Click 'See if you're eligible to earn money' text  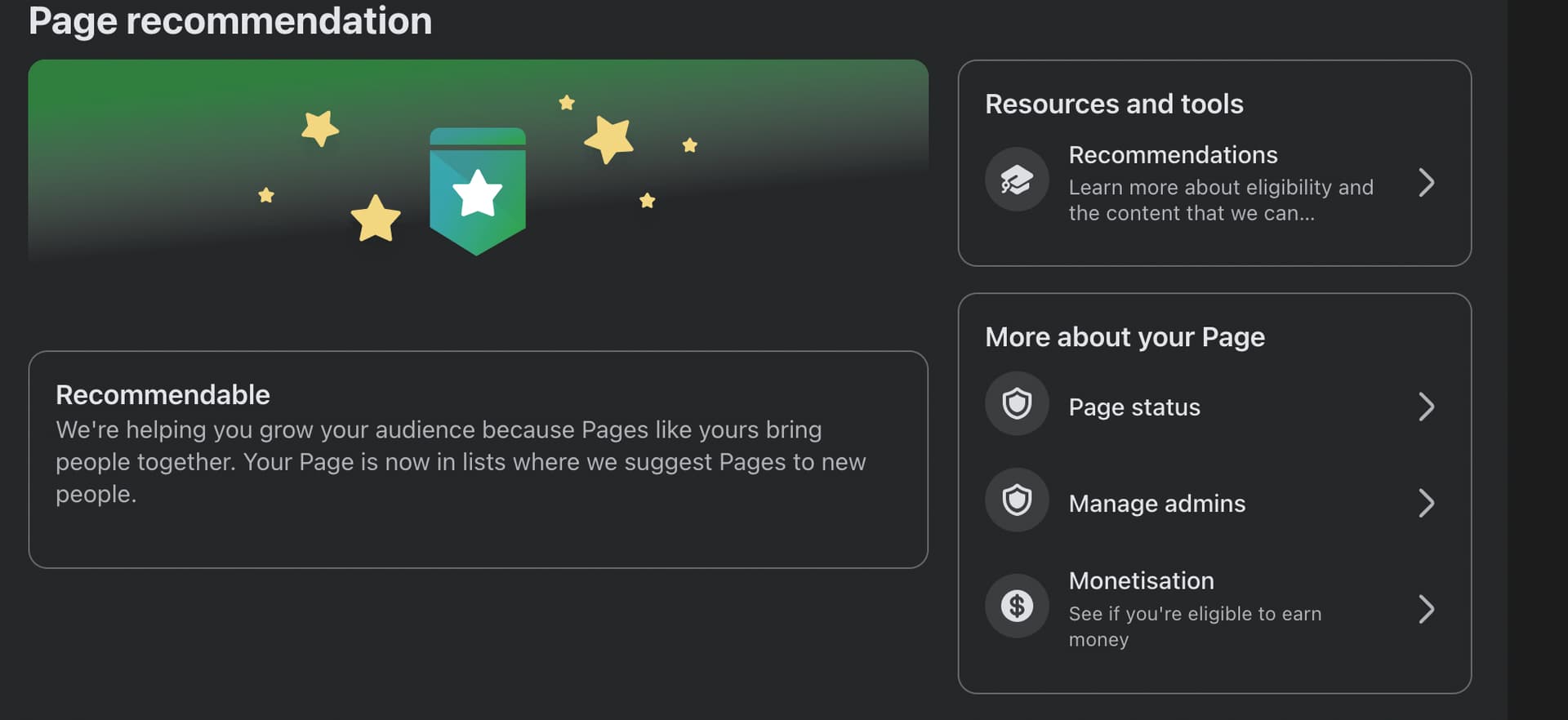[x=1195, y=626]
